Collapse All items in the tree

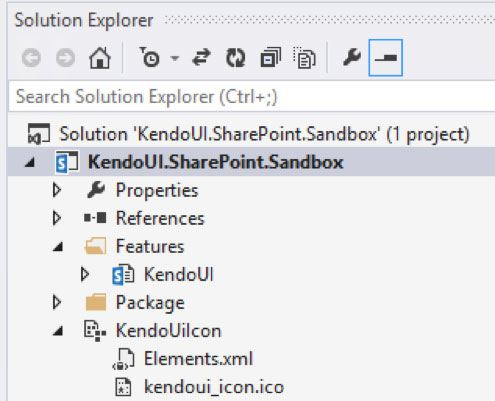pos(270,58)
